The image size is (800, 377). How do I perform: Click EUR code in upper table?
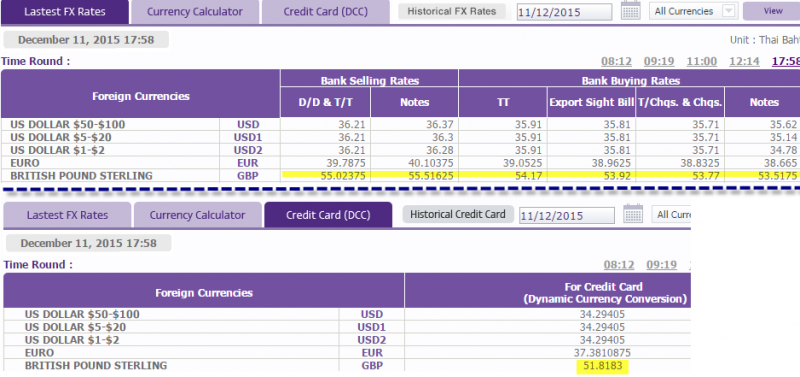pos(248,163)
